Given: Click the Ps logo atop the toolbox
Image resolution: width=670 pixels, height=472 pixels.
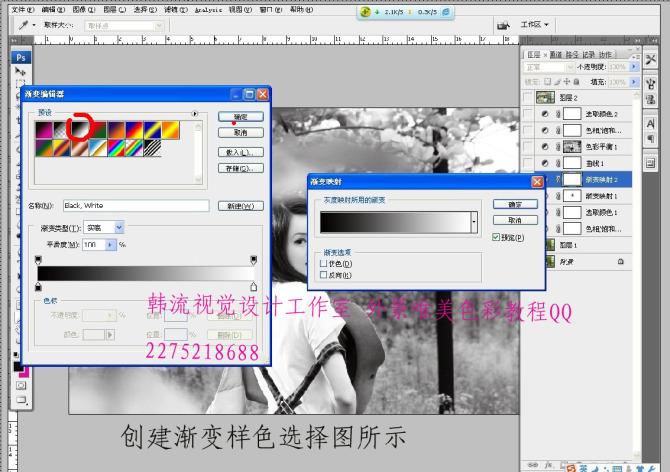Looking at the screenshot, I should (21, 57).
